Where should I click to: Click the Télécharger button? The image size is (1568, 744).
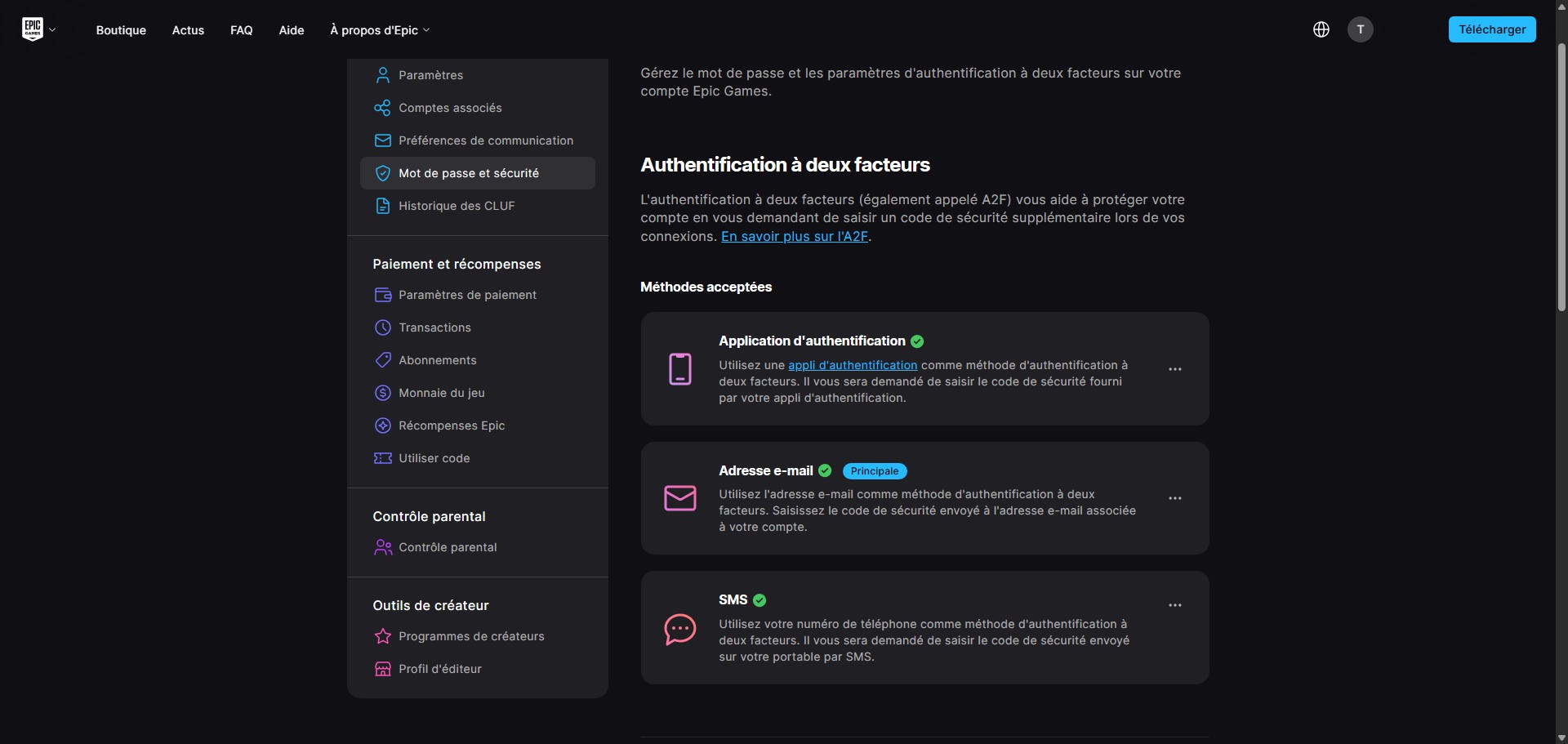click(1491, 29)
